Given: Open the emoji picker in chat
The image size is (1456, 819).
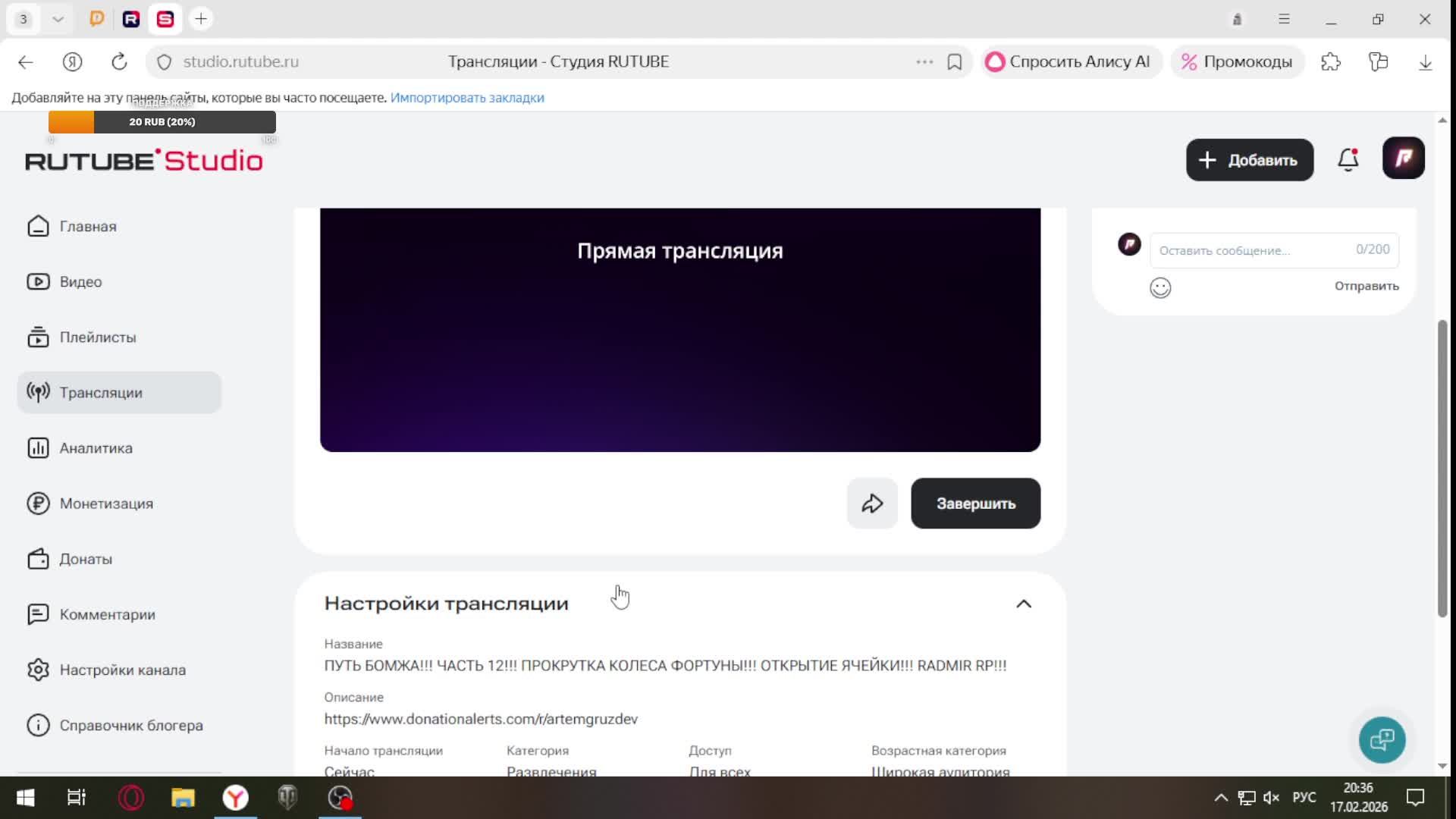Looking at the screenshot, I should tap(1161, 288).
